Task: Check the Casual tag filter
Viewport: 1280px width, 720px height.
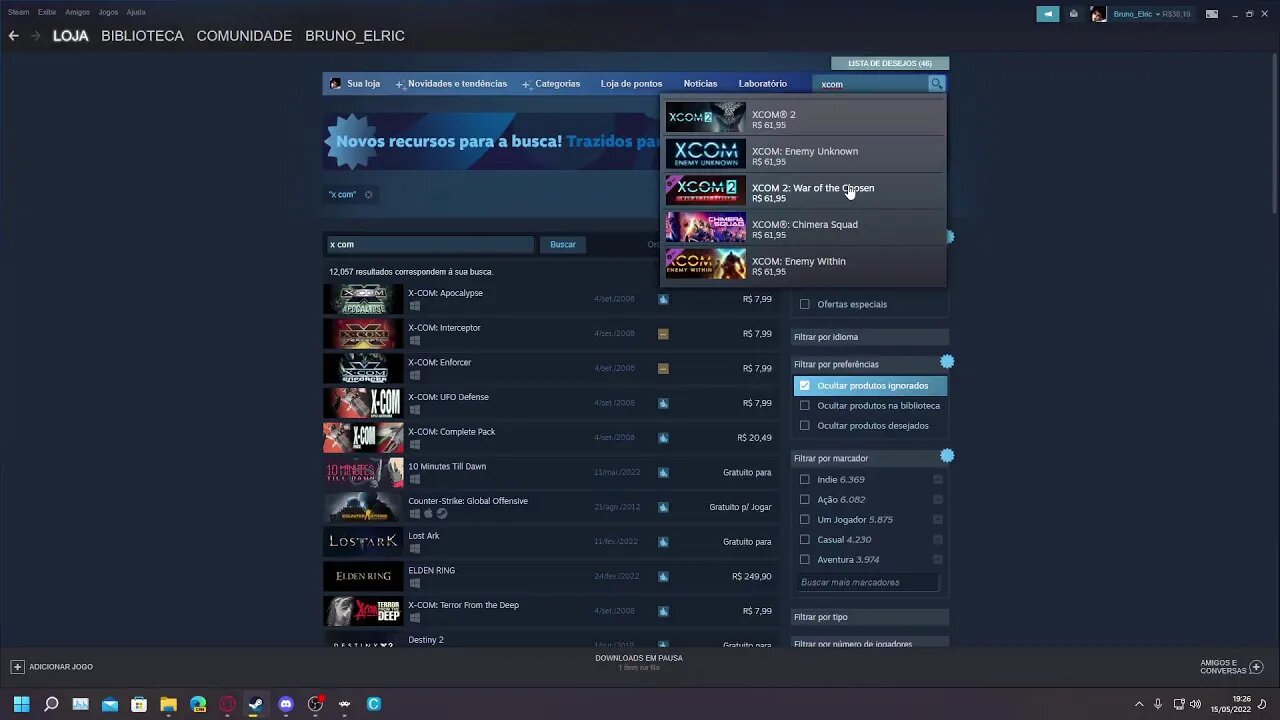Action: coord(804,539)
